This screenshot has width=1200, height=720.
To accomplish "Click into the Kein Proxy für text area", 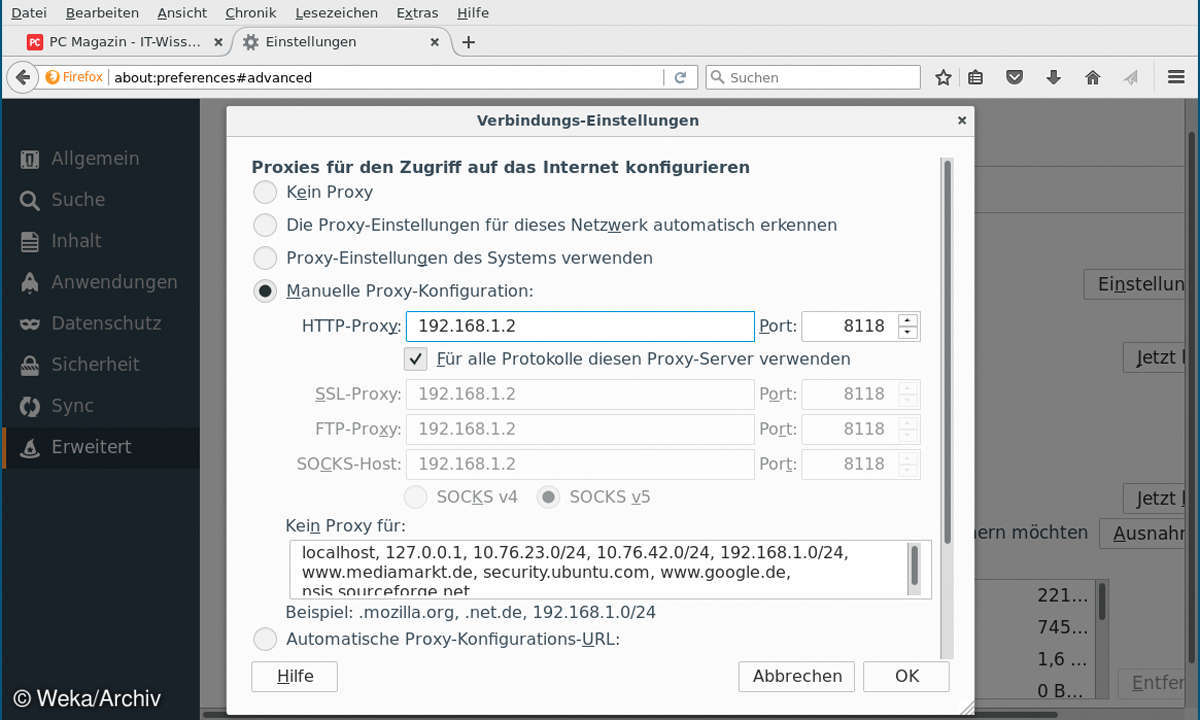I will (600, 569).
